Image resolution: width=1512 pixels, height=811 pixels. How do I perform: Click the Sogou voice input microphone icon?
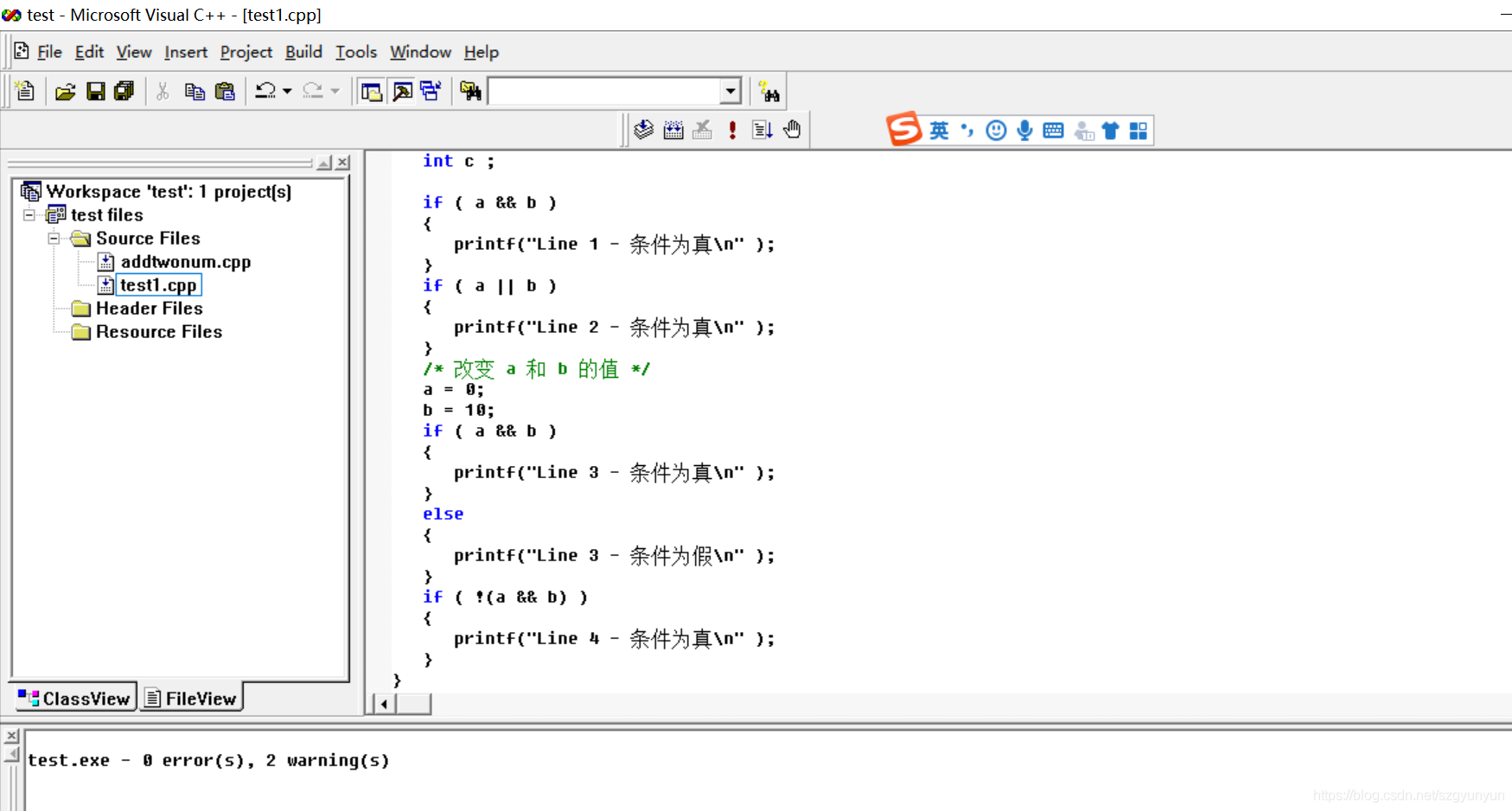pos(1024,131)
